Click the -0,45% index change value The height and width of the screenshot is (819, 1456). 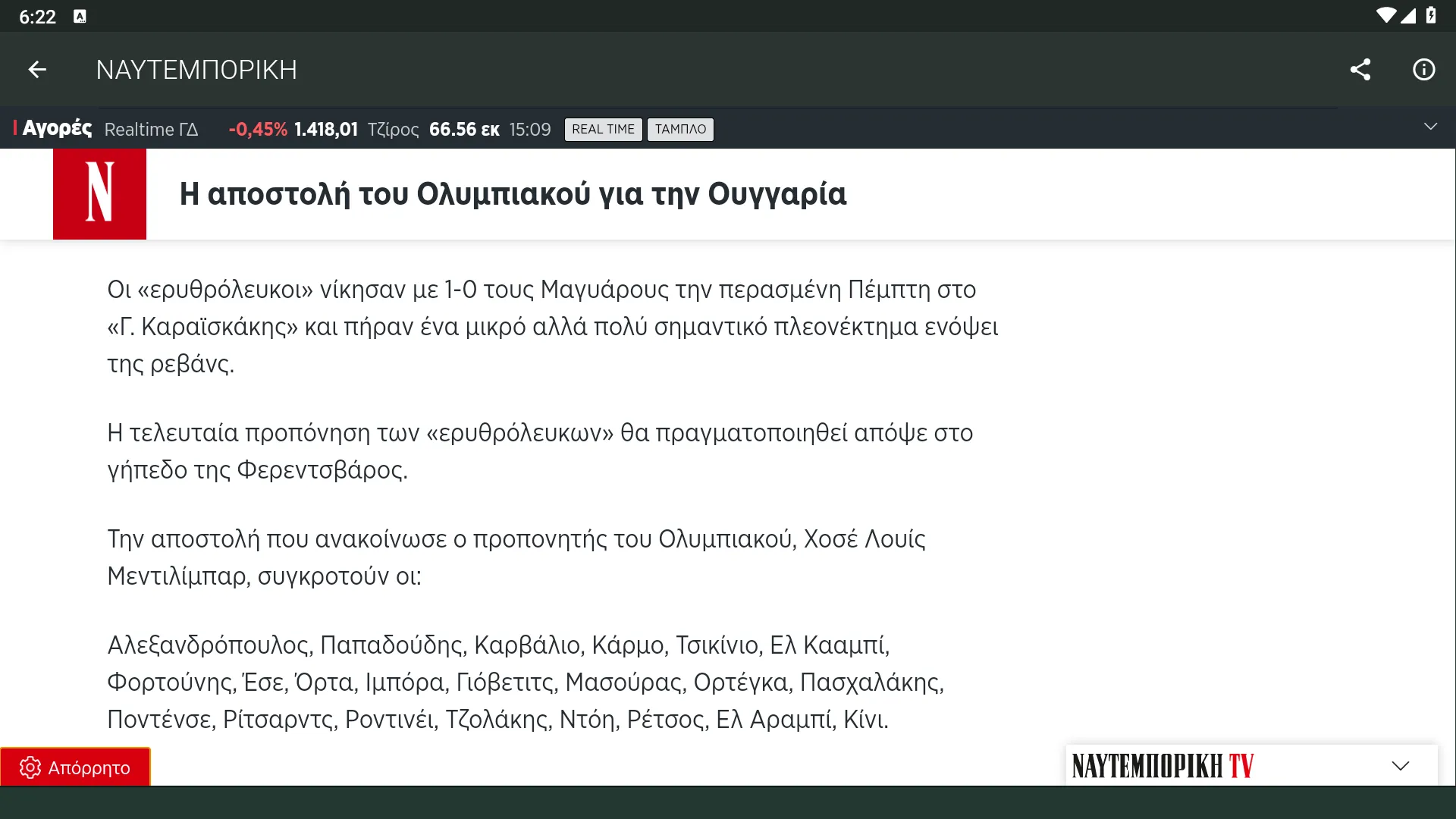(x=258, y=130)
